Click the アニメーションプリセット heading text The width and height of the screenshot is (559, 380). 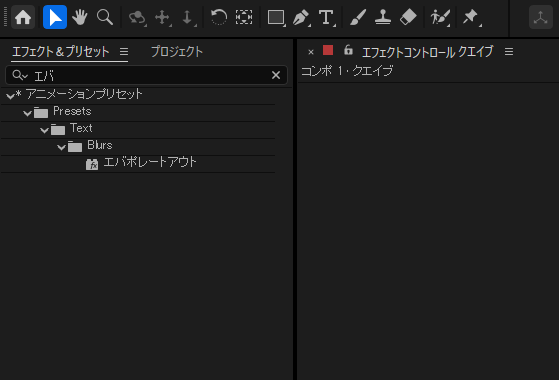point(84,94)
